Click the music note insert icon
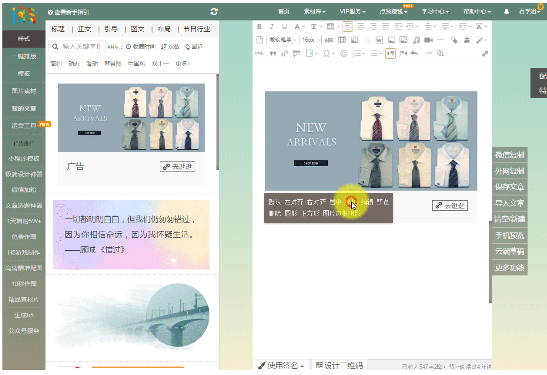Viewport: 547px width, 375px height. point(416,40)
